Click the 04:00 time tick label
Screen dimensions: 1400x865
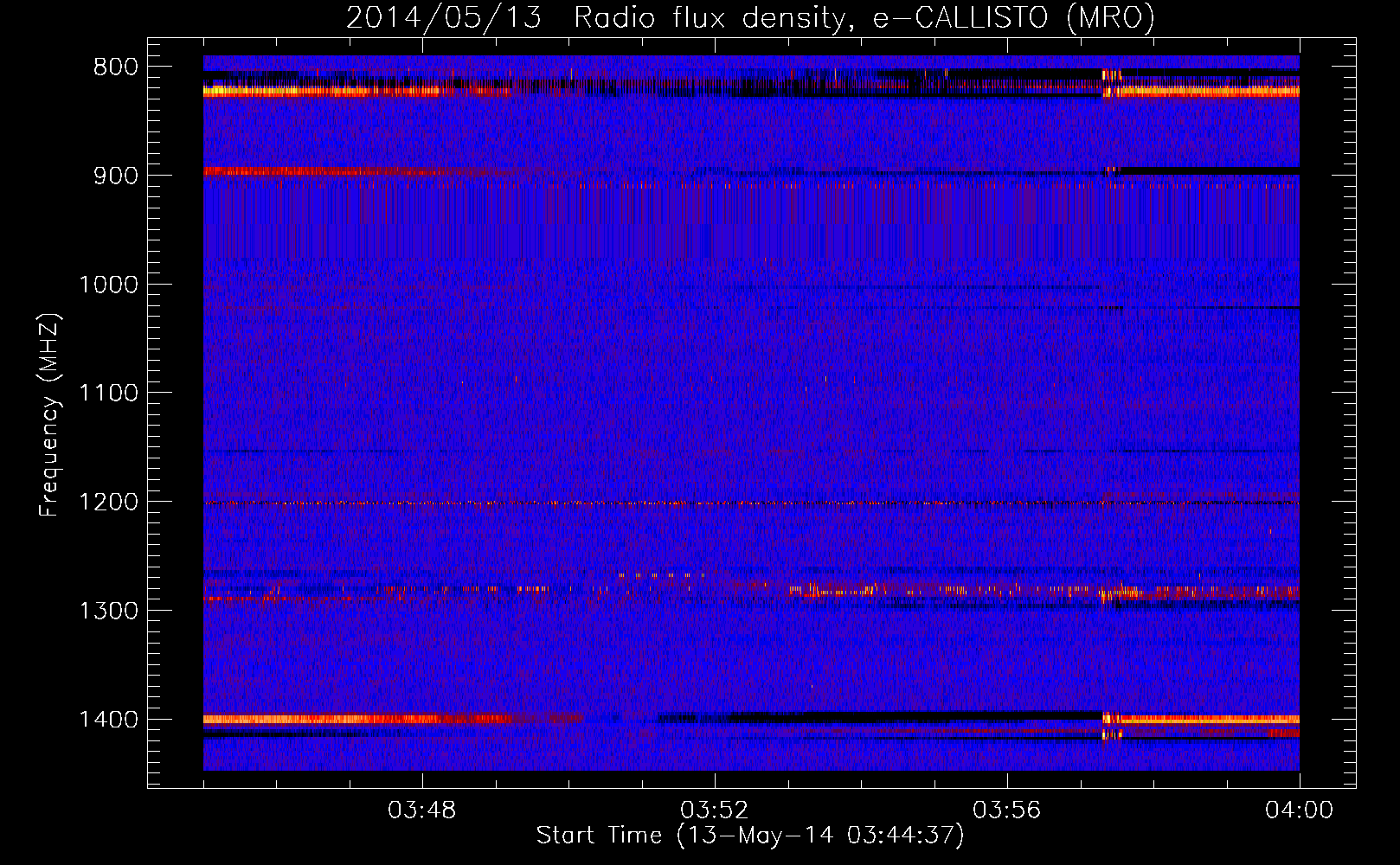pyautogui.click(x=1299, y=811)
